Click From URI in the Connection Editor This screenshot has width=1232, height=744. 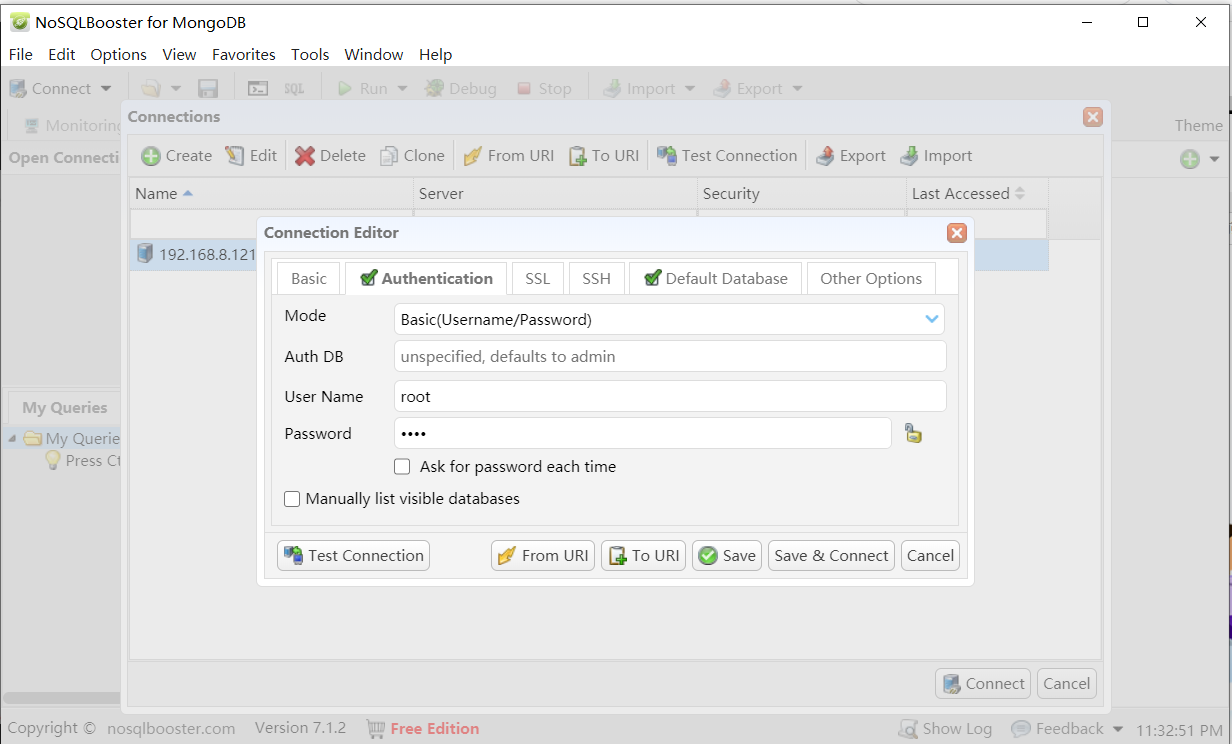coord(543,556)
